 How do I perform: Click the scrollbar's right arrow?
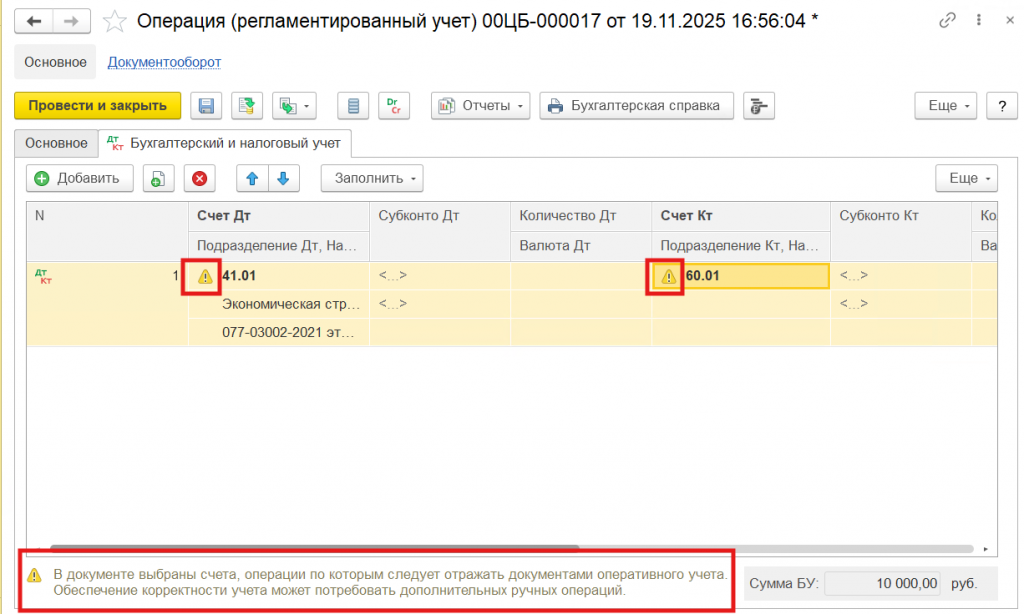(985, 549)
